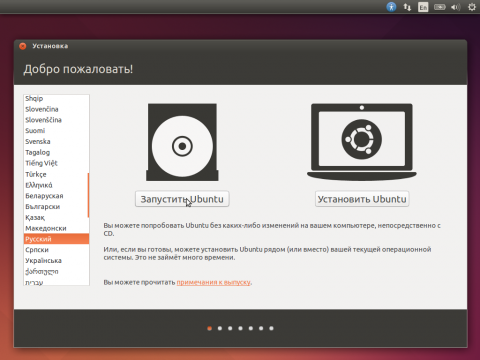Select the Georgian ქართული entry
The image size is (480, 360).
click(56, 271)
